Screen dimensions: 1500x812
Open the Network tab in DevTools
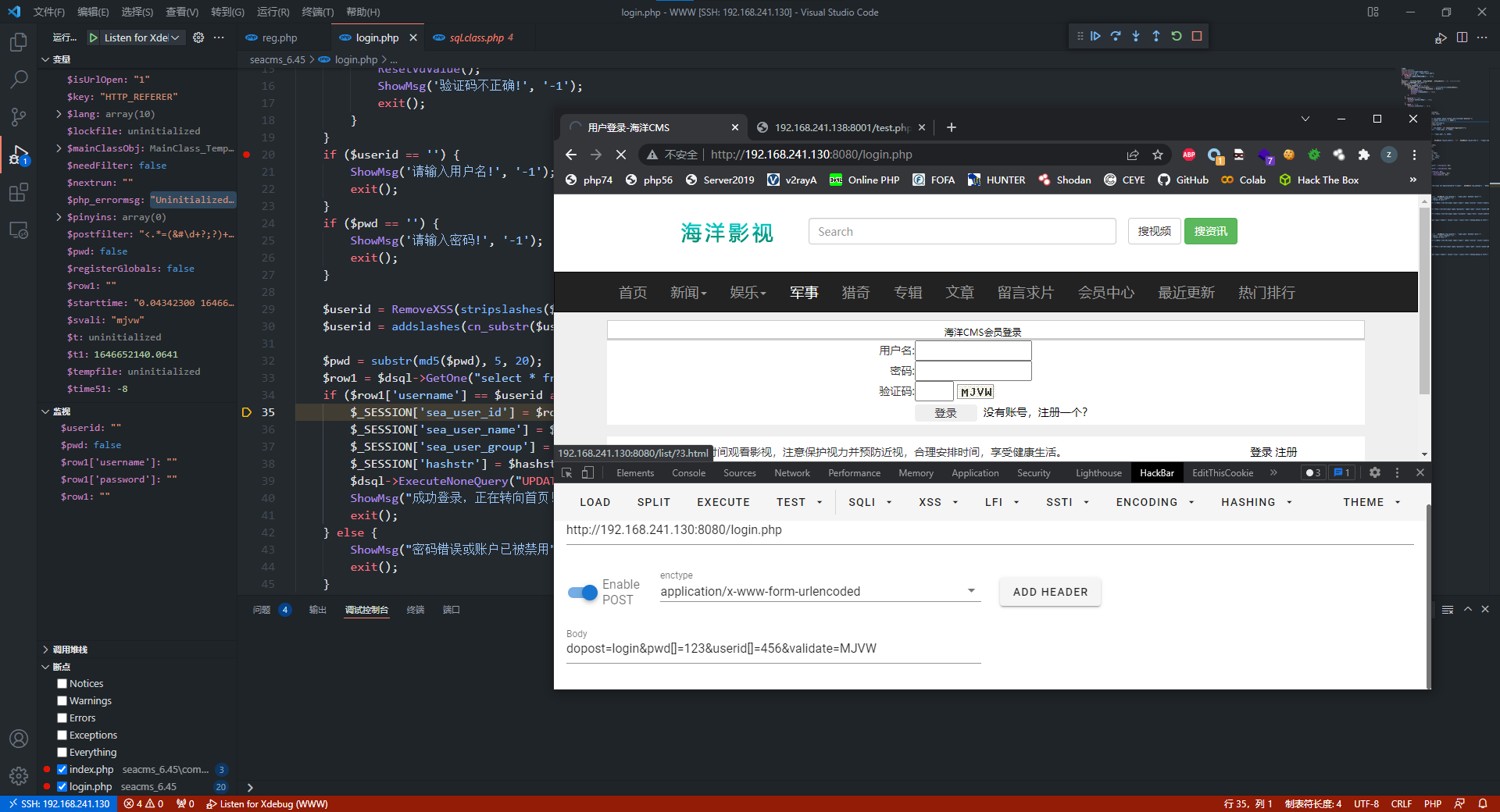pyautogui.click(x=791, y=473)
